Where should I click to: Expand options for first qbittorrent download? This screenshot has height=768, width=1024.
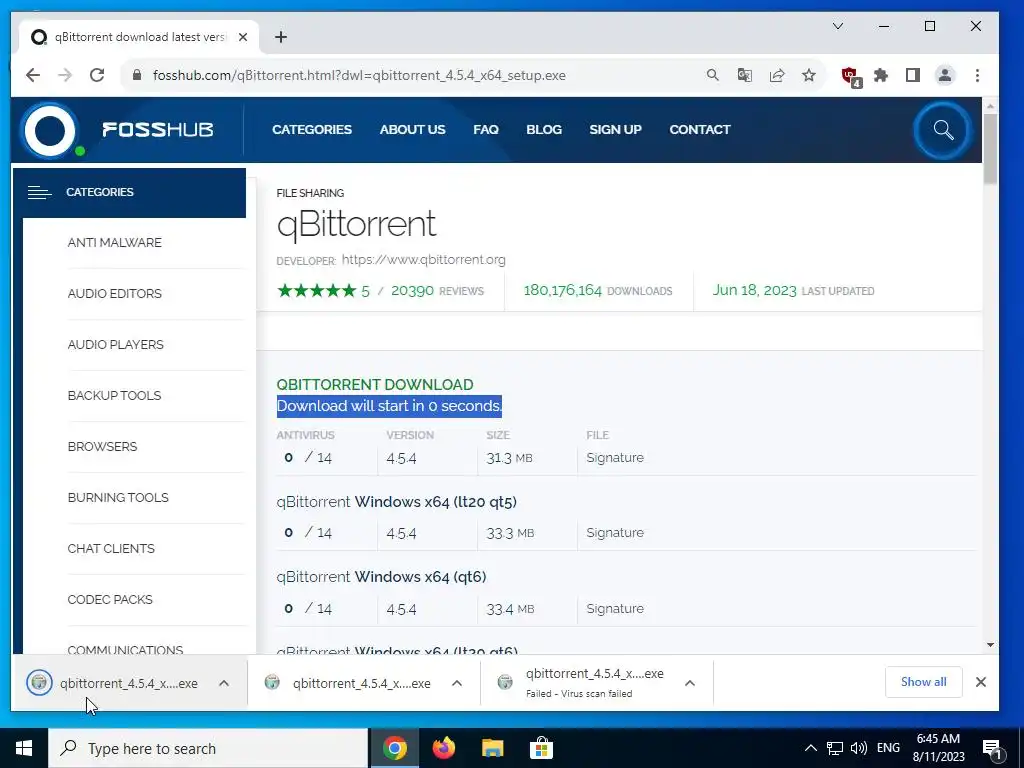pyautogui.click(x=224, y=683)
